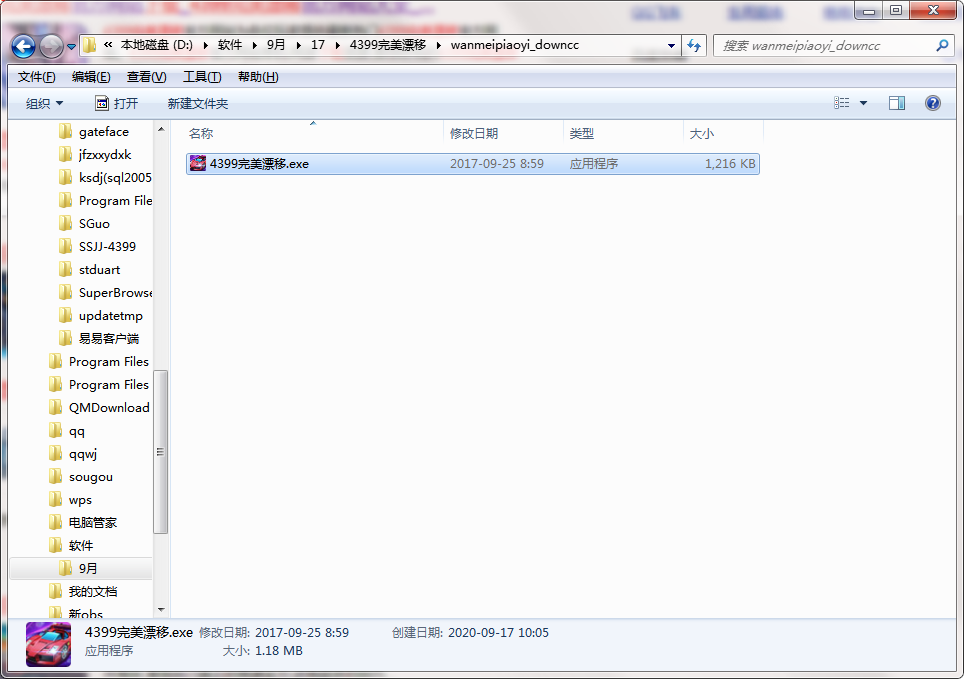Click the navigation pane scrollbar thumb
964x679 pixels.
pyautogui.click(x=160, y=452)
